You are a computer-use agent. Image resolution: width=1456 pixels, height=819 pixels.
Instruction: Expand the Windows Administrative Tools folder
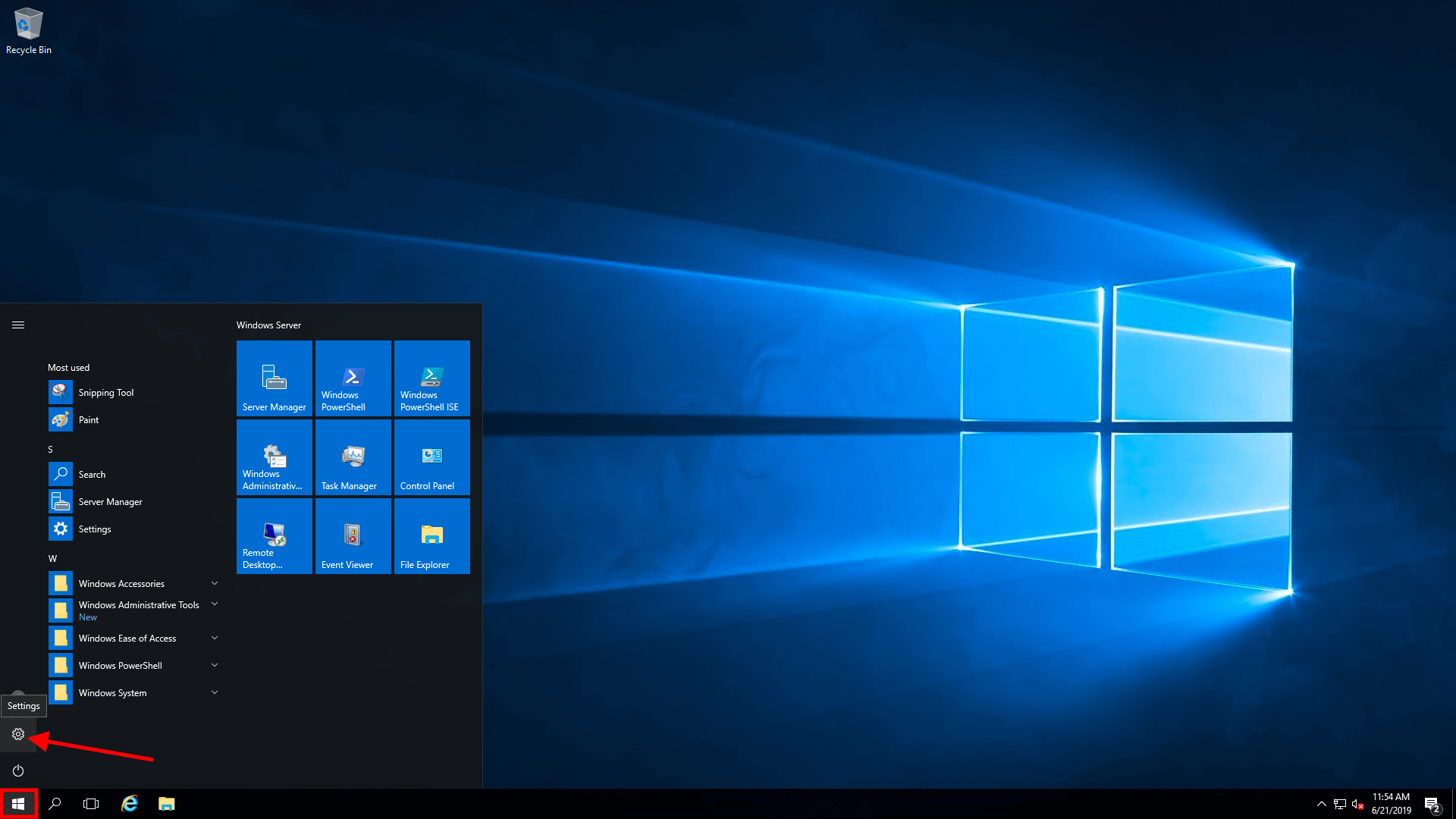point(135,610)
